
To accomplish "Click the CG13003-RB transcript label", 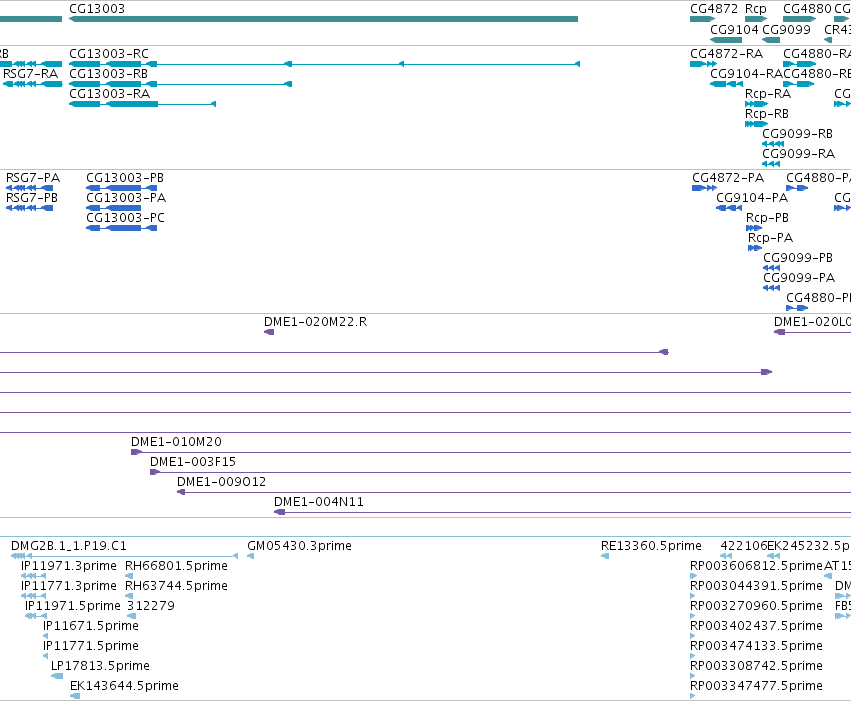I will pos(109,74).
